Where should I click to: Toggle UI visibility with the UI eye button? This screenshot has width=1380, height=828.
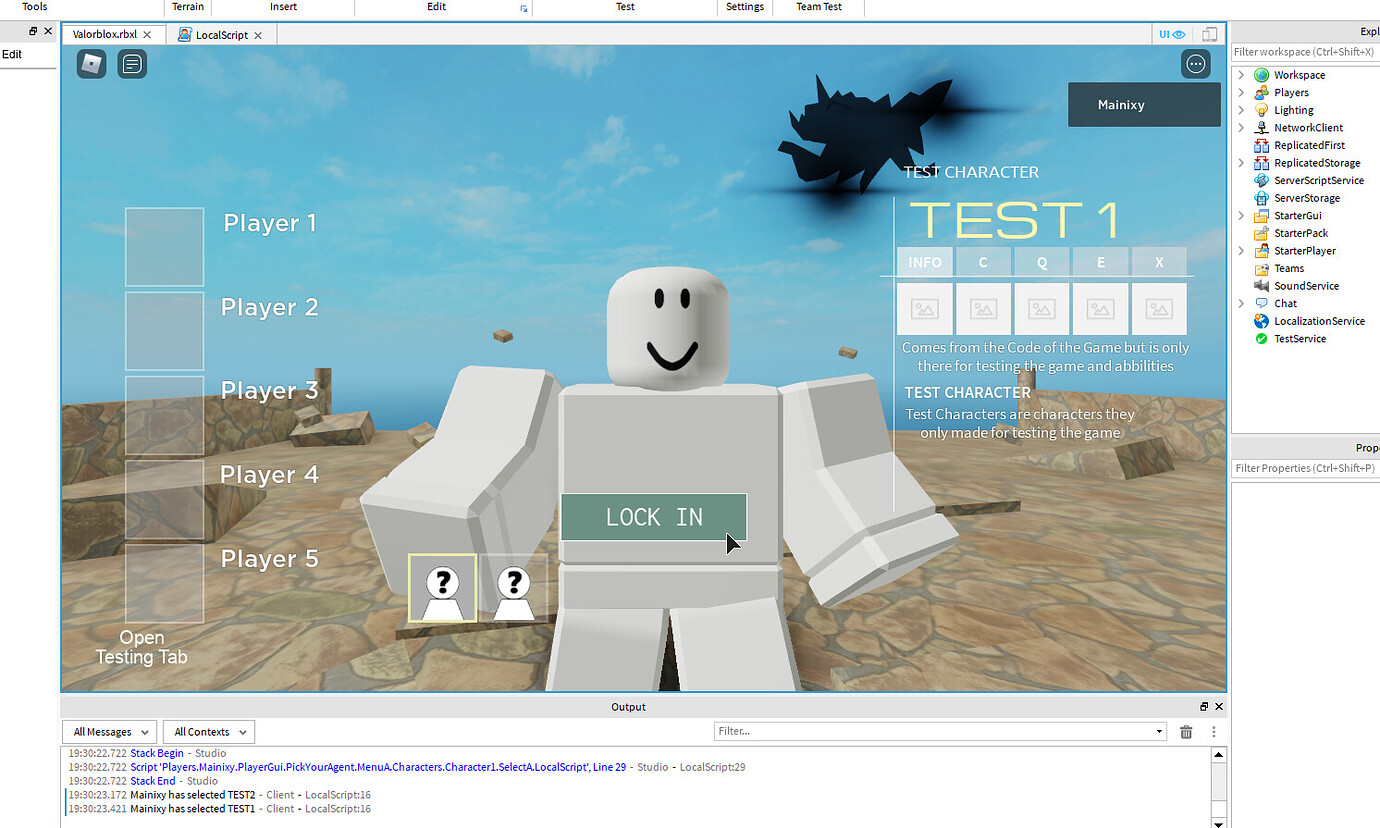click(x=1171, y=33)
